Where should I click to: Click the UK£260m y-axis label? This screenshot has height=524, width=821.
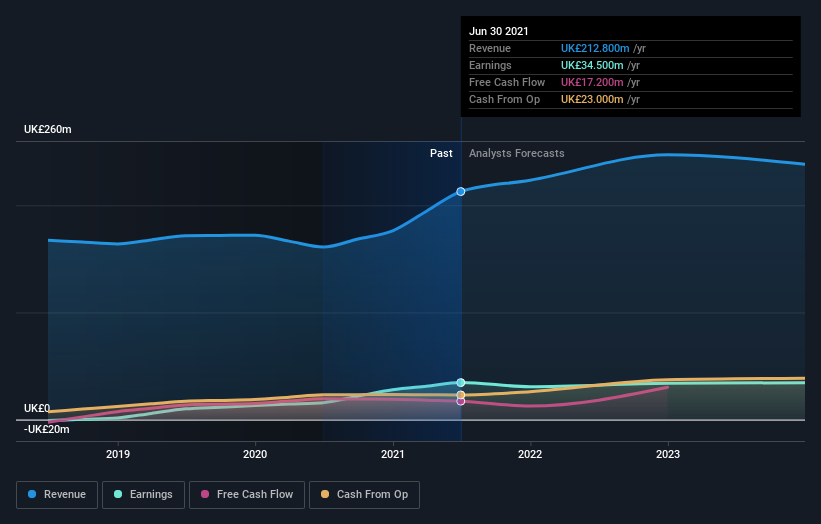coord(48,129)
